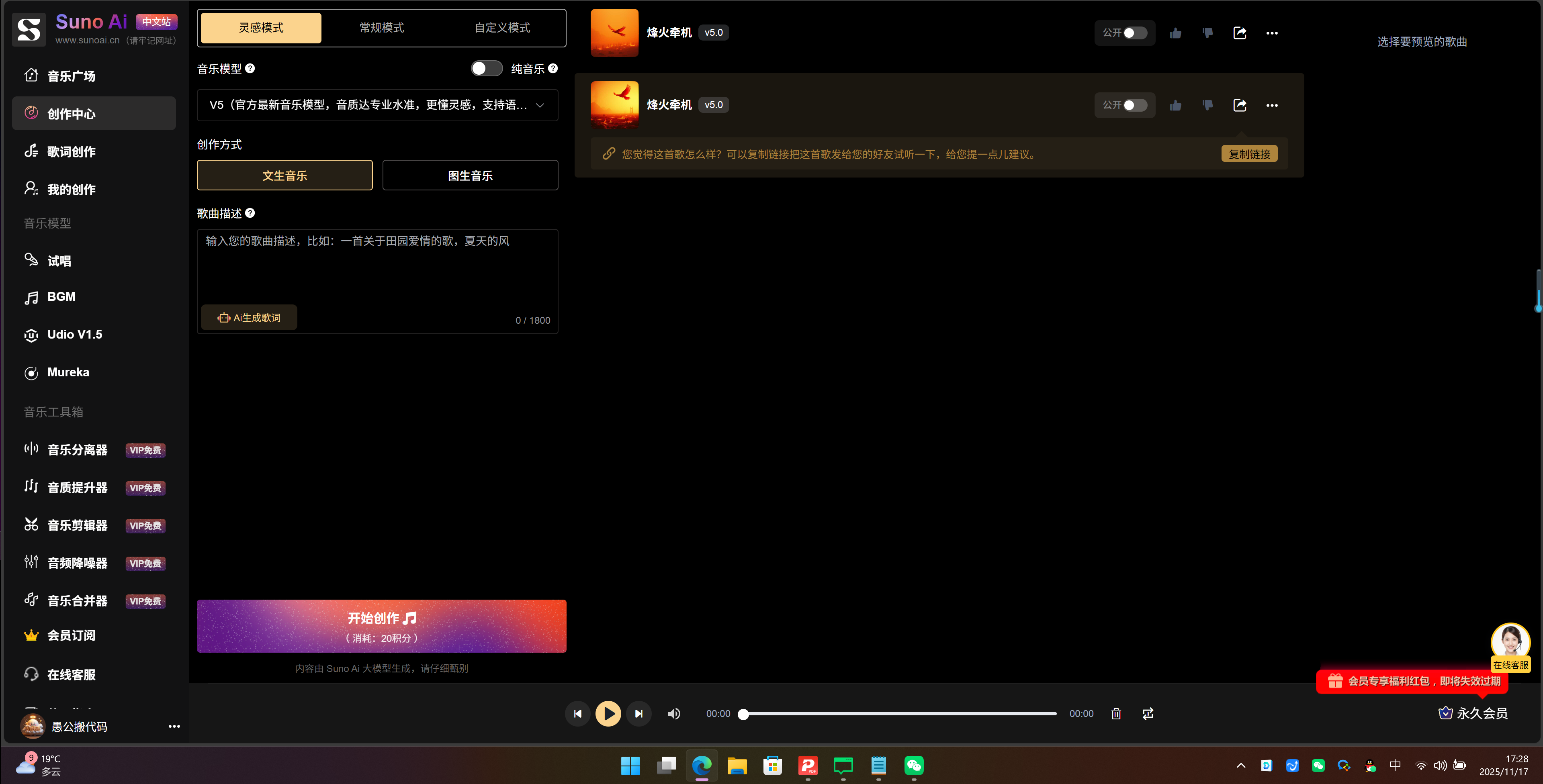Expand the V5 music model dropdown

(x=377, y=105)
